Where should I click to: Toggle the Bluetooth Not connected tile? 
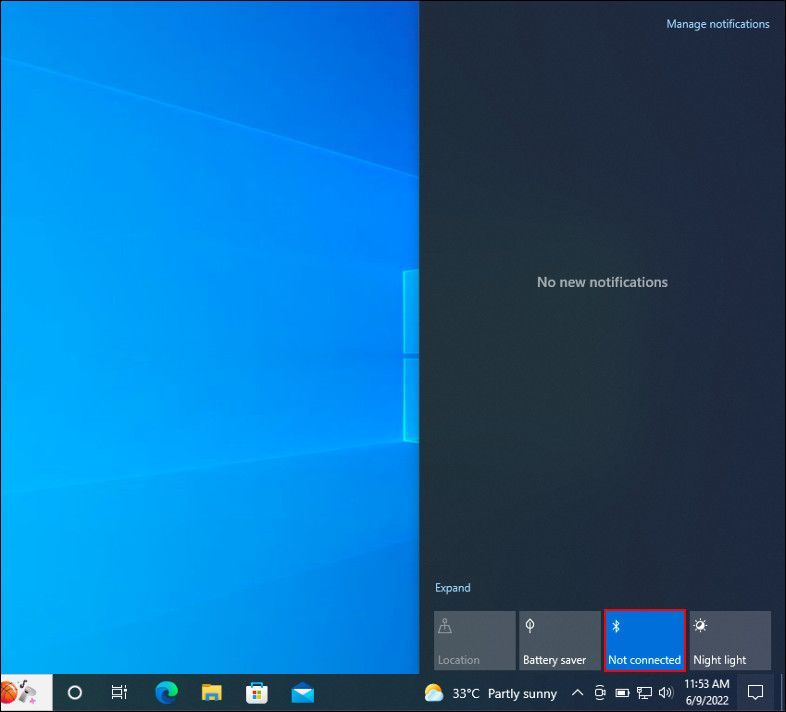pos(645,640)
